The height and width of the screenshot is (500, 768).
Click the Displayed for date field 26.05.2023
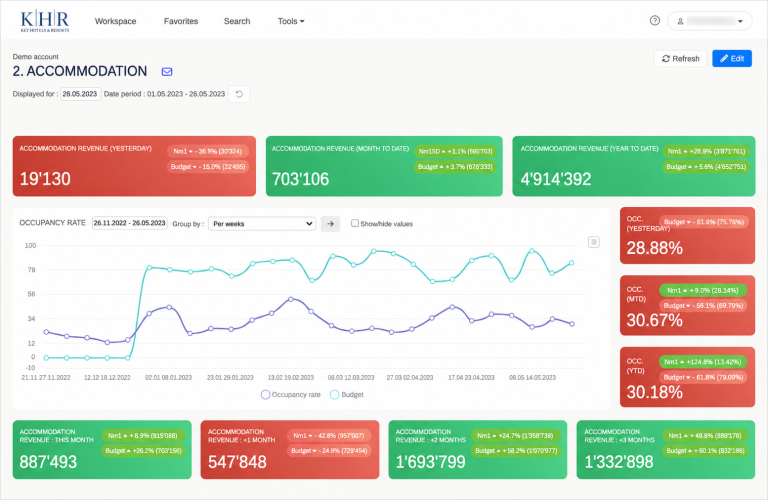pos(80,94)
